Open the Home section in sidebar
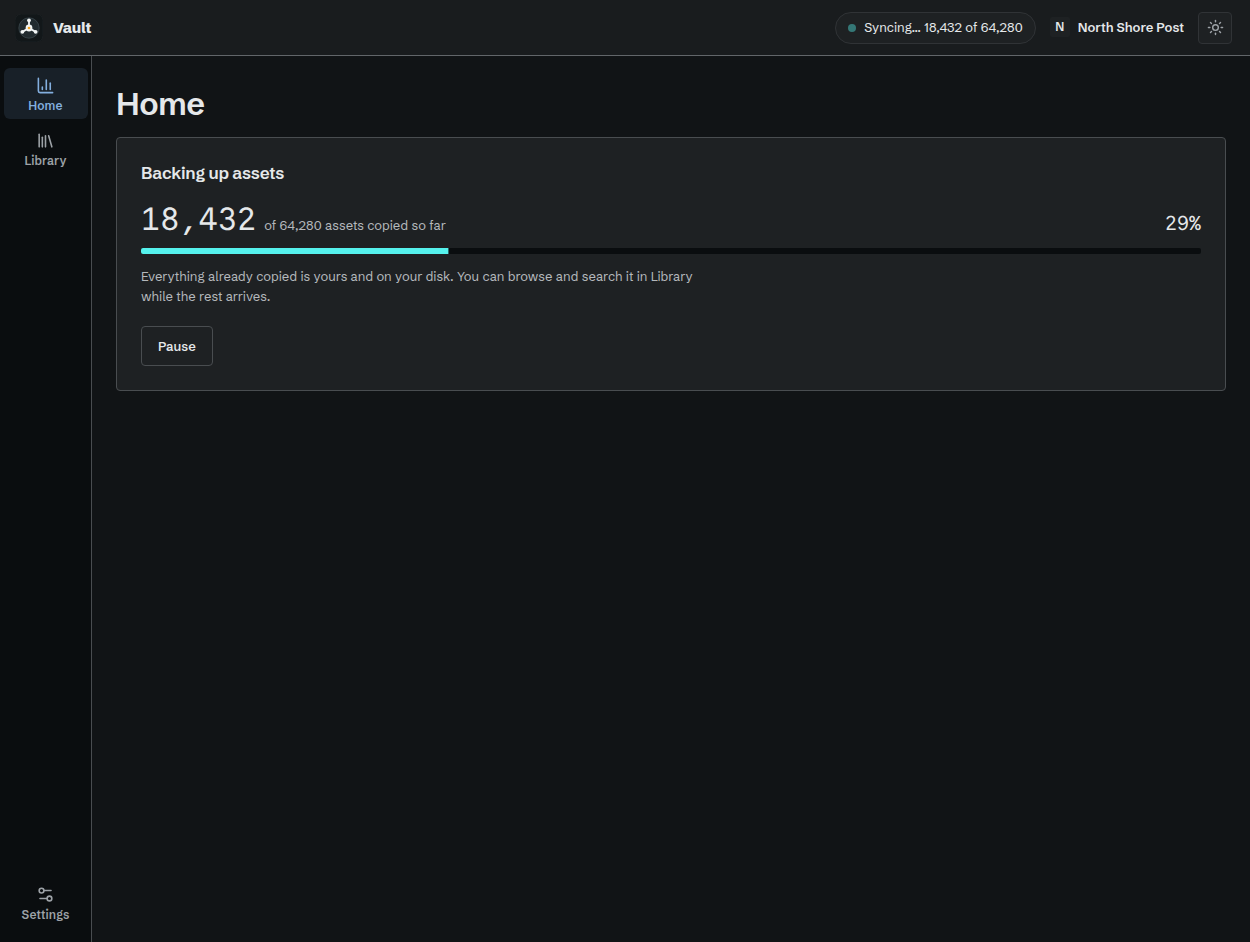Screen dimensions: 1250x942 [x=45, y=94]
